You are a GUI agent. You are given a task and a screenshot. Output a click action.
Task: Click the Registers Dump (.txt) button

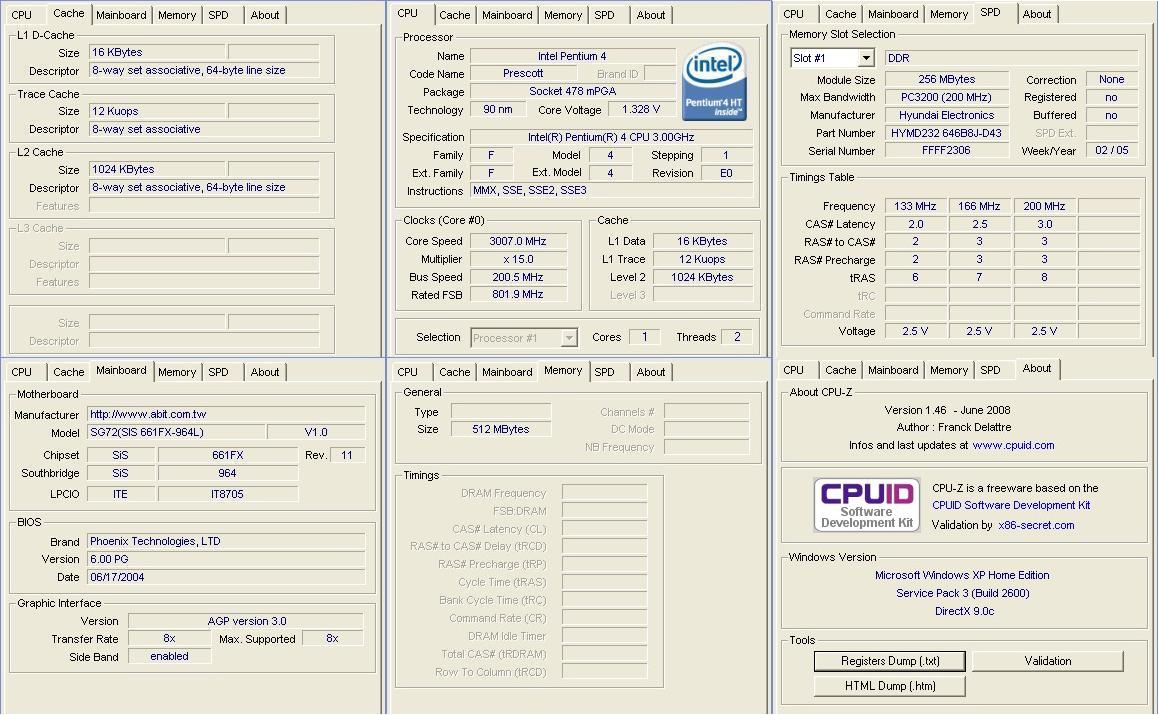[890, 661]
